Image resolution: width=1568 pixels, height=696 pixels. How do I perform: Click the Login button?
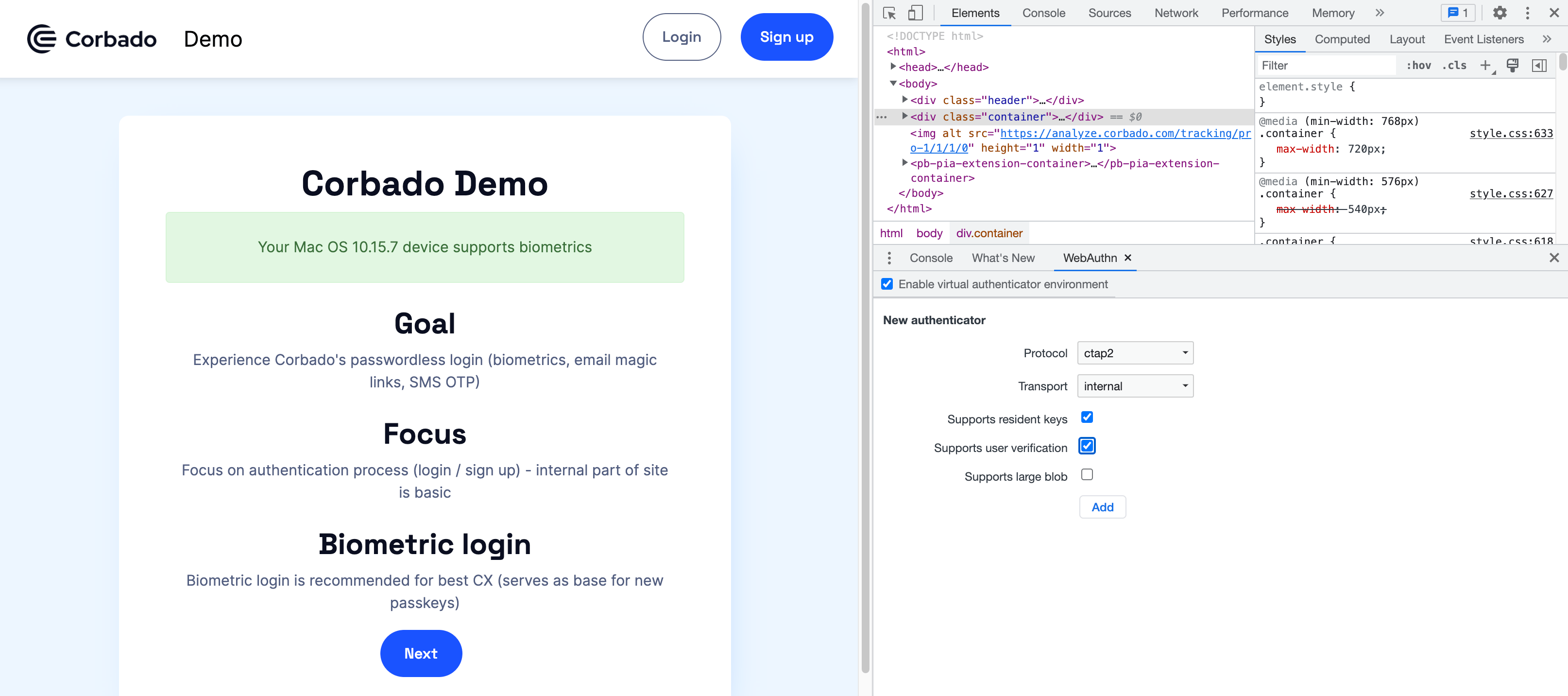(681, 37)
